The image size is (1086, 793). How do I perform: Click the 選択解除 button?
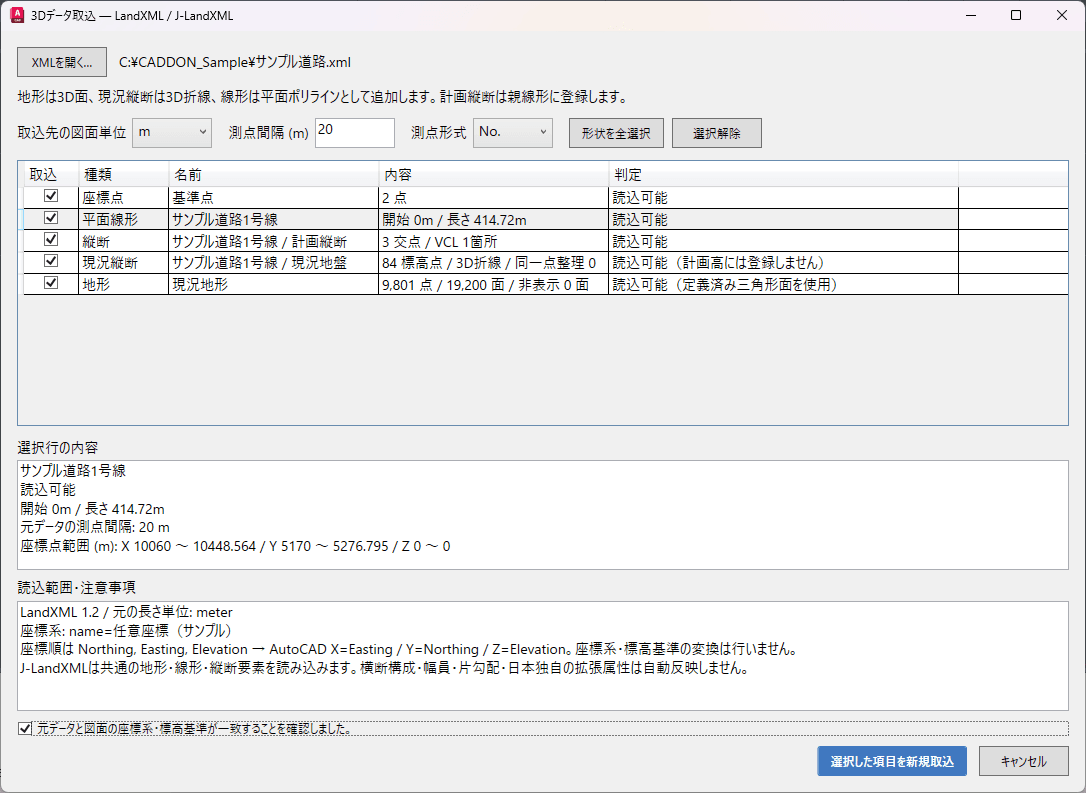pos(717,133)
